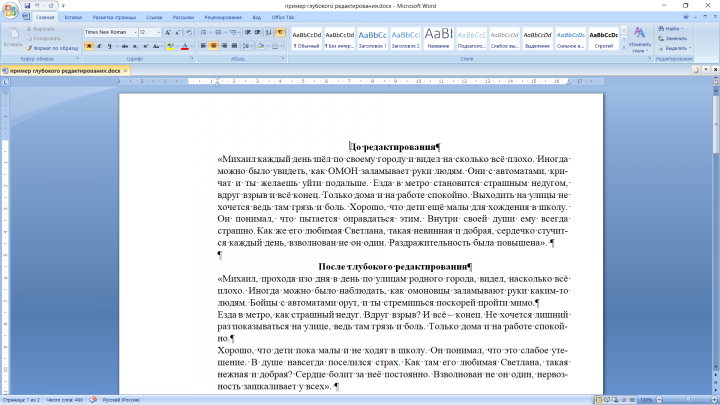
Task: Justify the text alignment
Action: pos(234,46)
